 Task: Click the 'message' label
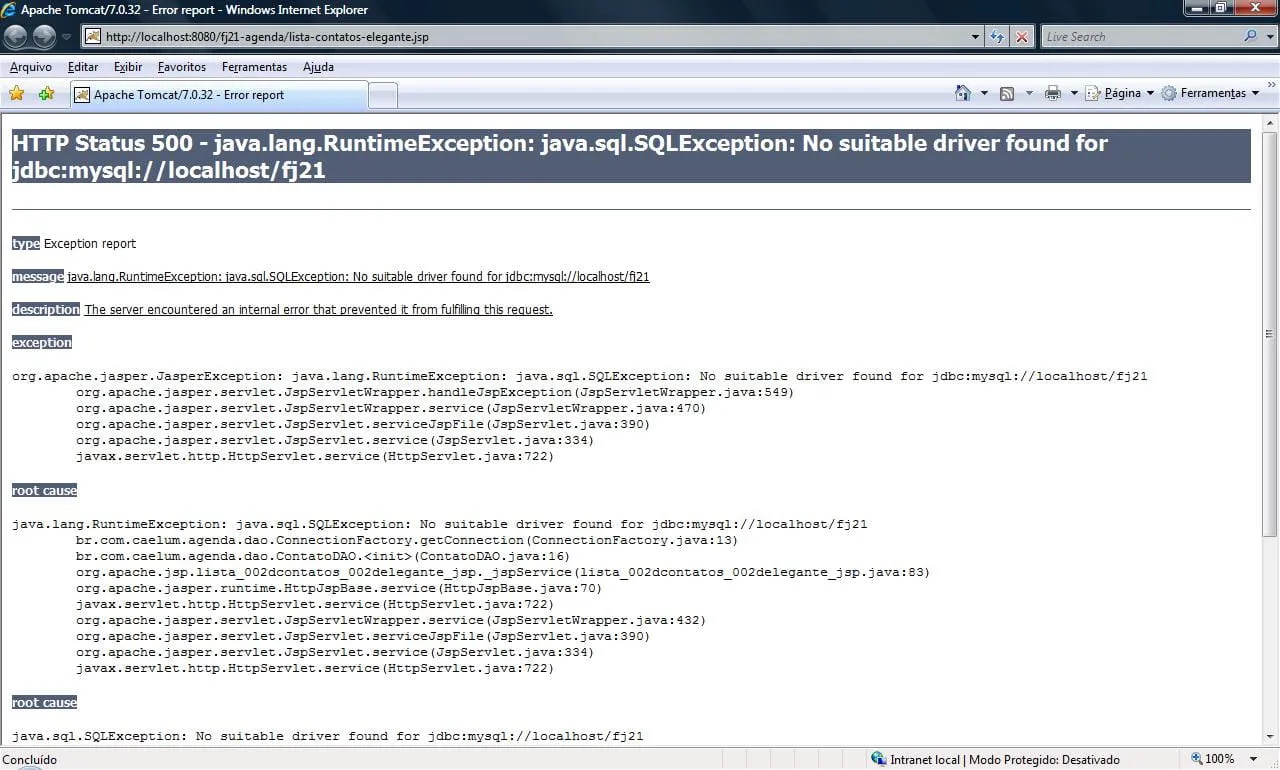click(x=38, y=276)
